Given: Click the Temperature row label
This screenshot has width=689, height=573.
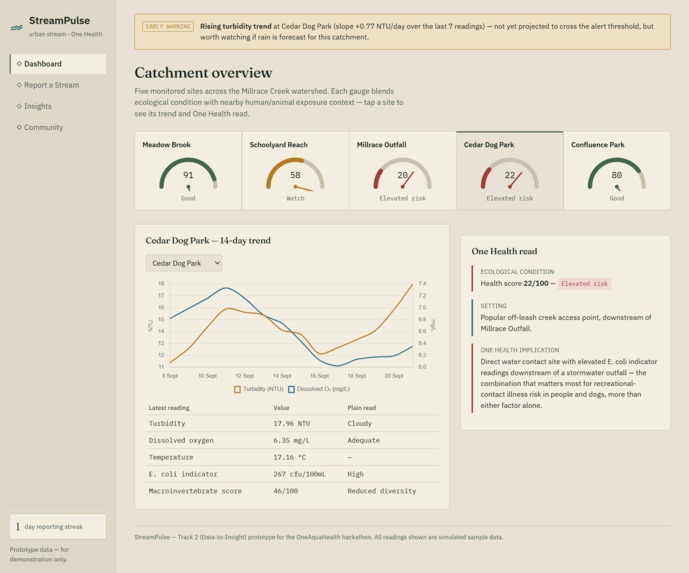Looking at the screenshot, I should coord(171,457).
